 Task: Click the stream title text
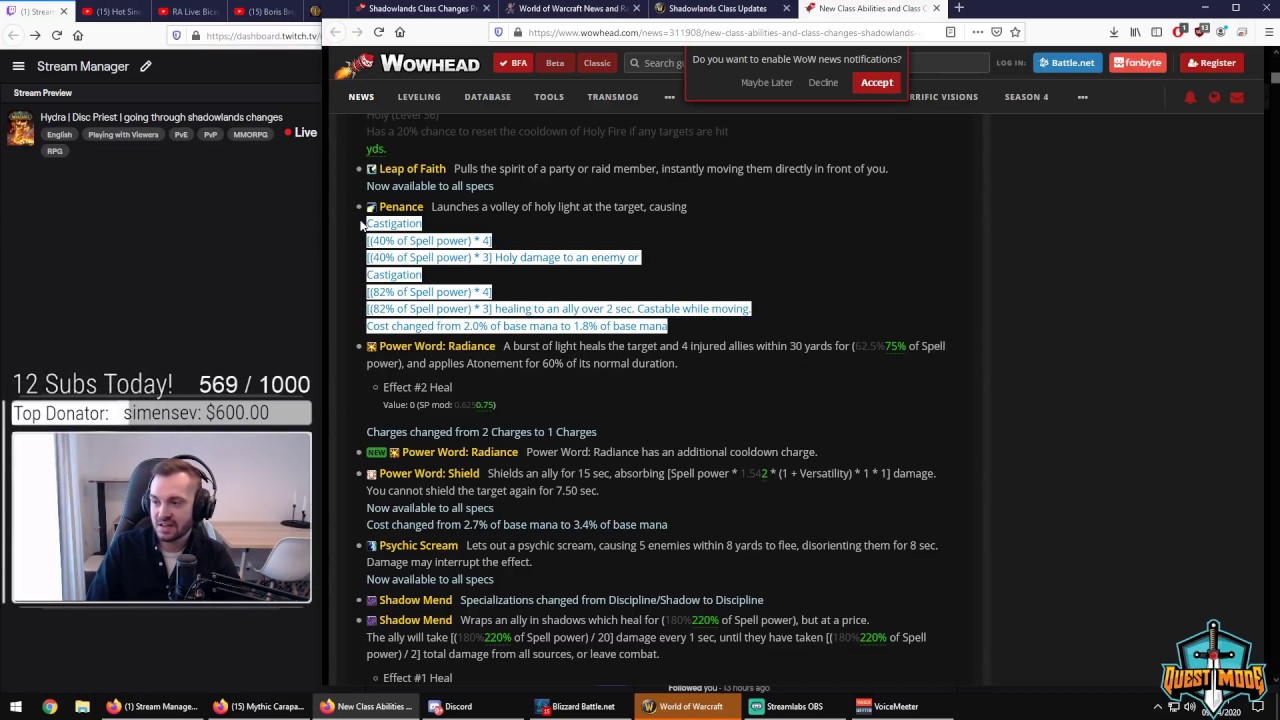pos(161,117)
